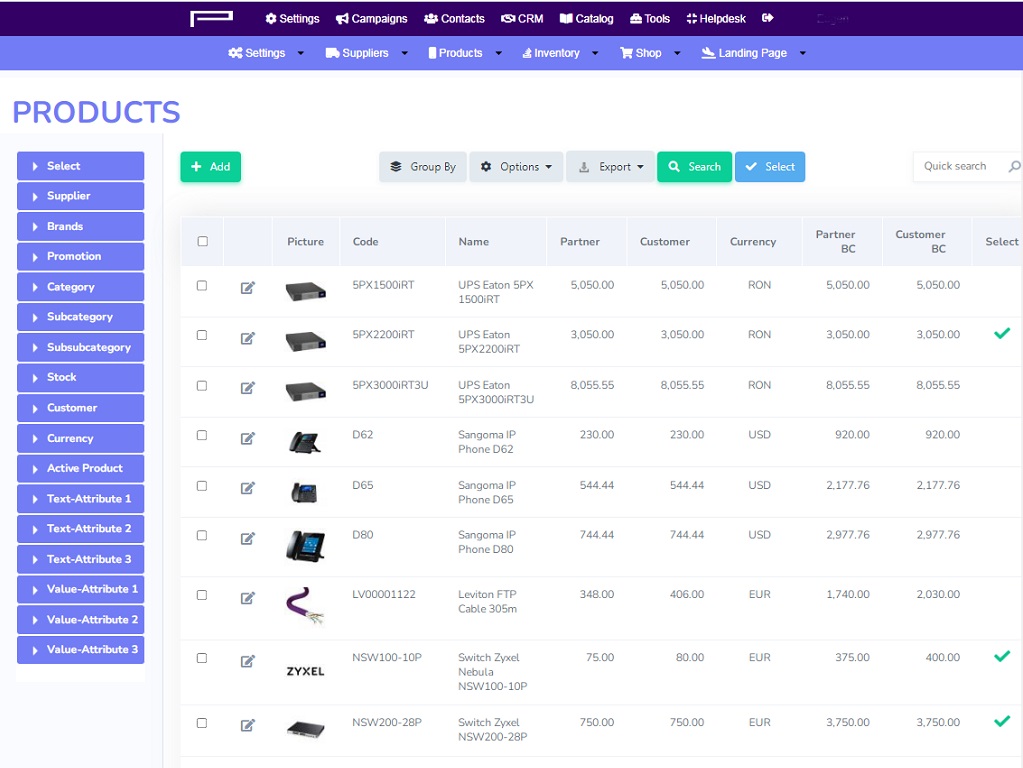Click edit icon for D62 product
Image resolution: width=1023 pixels, height=768 pixels.
pos(247,438)
